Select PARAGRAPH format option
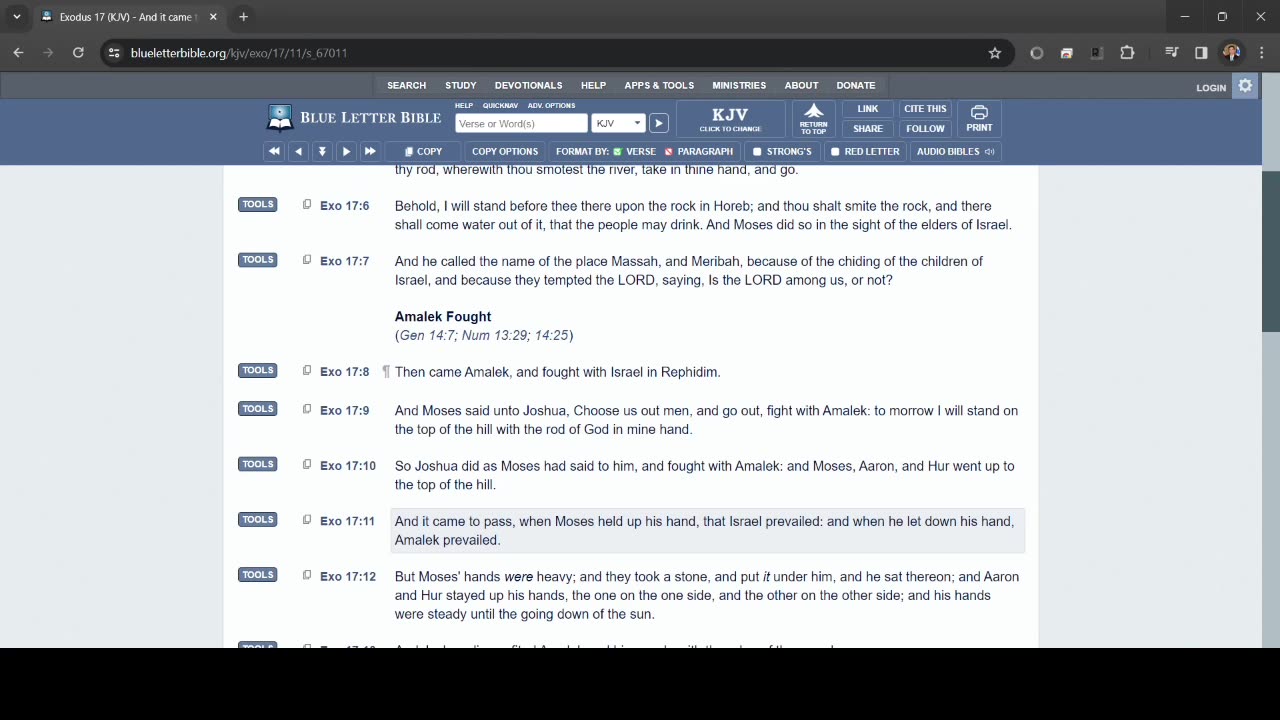The height and width of the screenshot is (720, 1280). click(698, 151)
